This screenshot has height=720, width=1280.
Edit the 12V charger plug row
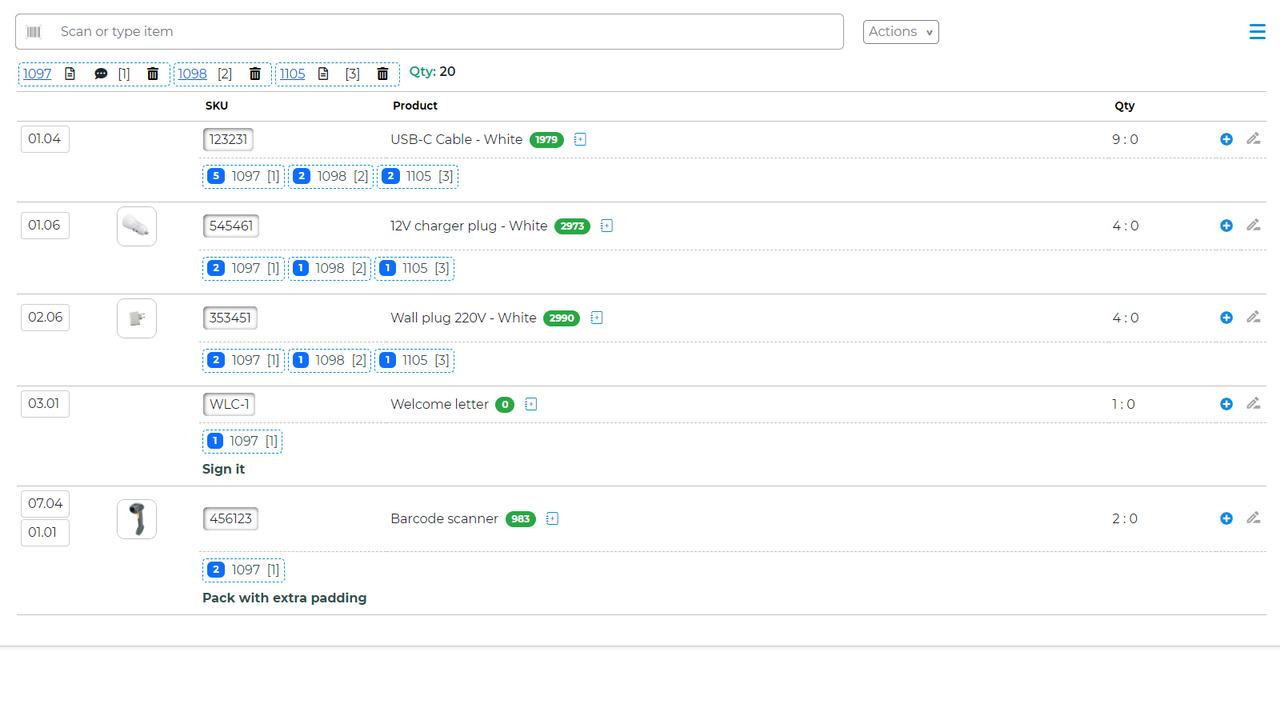click(x=1253, y=225)
